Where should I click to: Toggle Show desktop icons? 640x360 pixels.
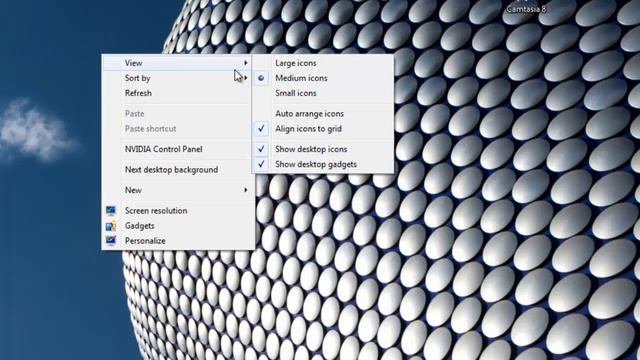click(323, 149)
